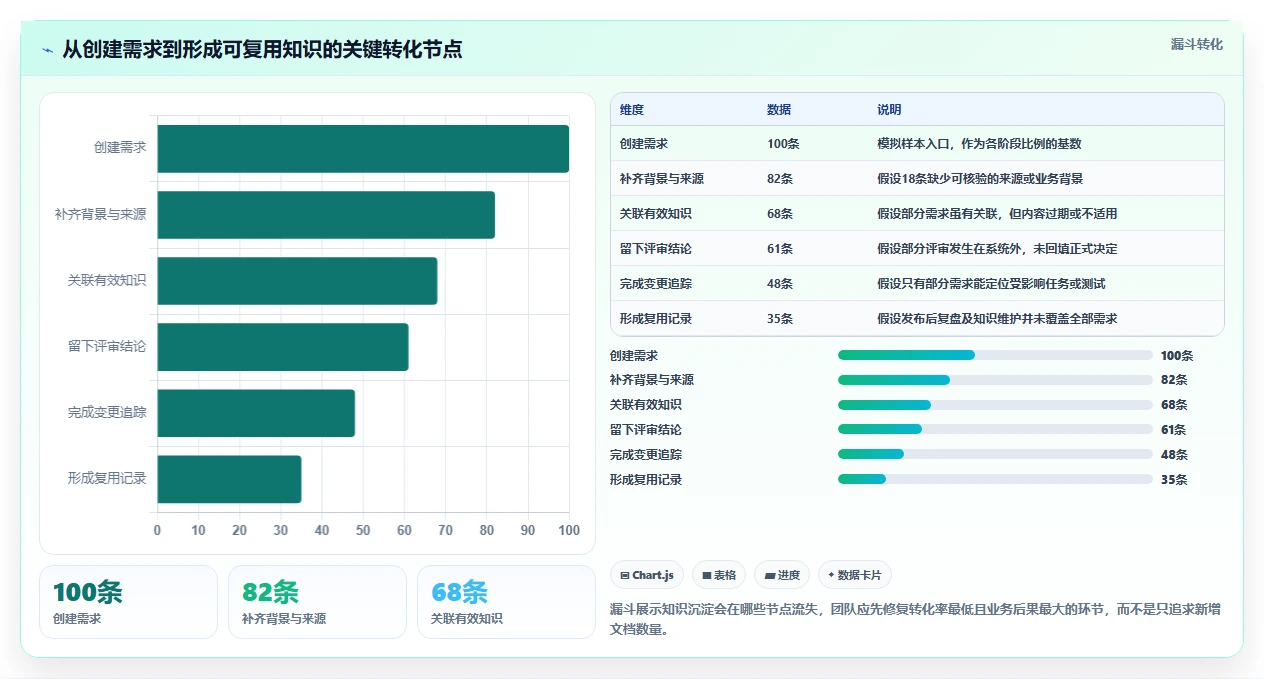This screenshot has width=1264, height=679.
Task: Open the 100条 创建需求 data card
Action: pyautogui.click(x=128, y=602)
